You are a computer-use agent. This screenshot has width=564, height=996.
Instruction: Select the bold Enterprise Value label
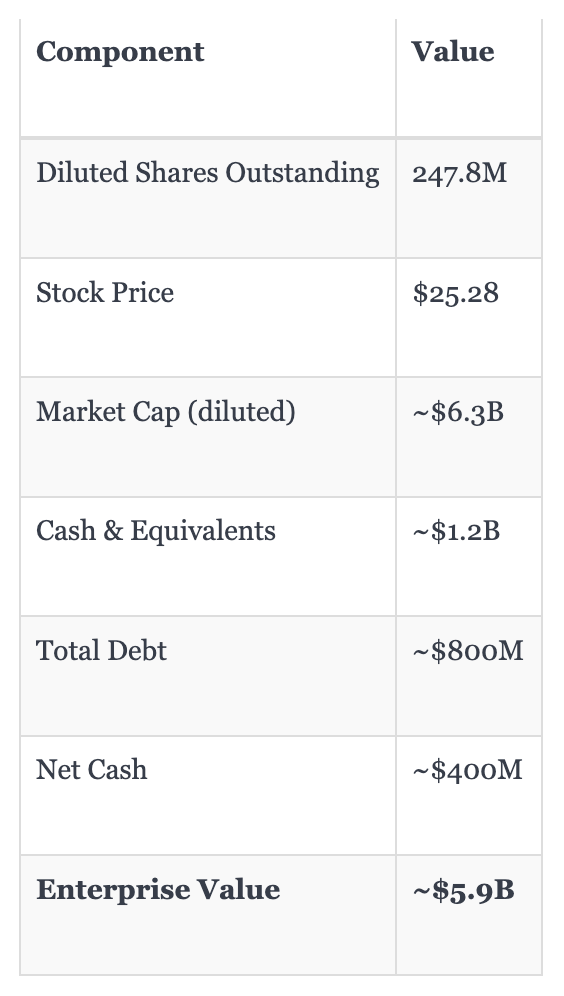pos(158,889)
